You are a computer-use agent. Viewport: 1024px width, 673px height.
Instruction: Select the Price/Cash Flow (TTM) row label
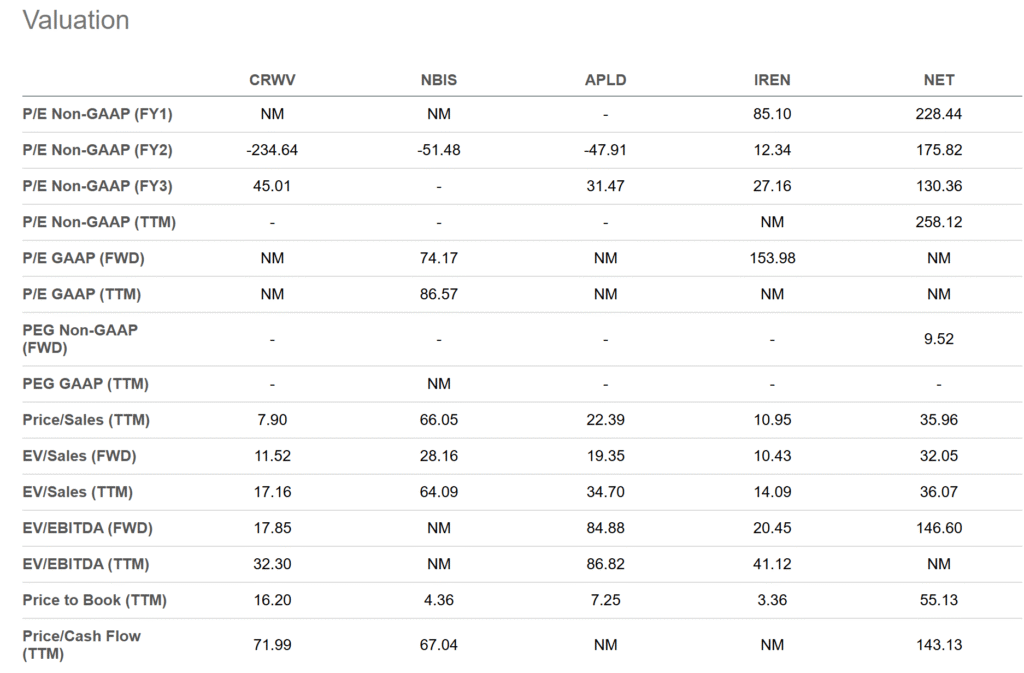pyautogui.click(x=82, y=645)
